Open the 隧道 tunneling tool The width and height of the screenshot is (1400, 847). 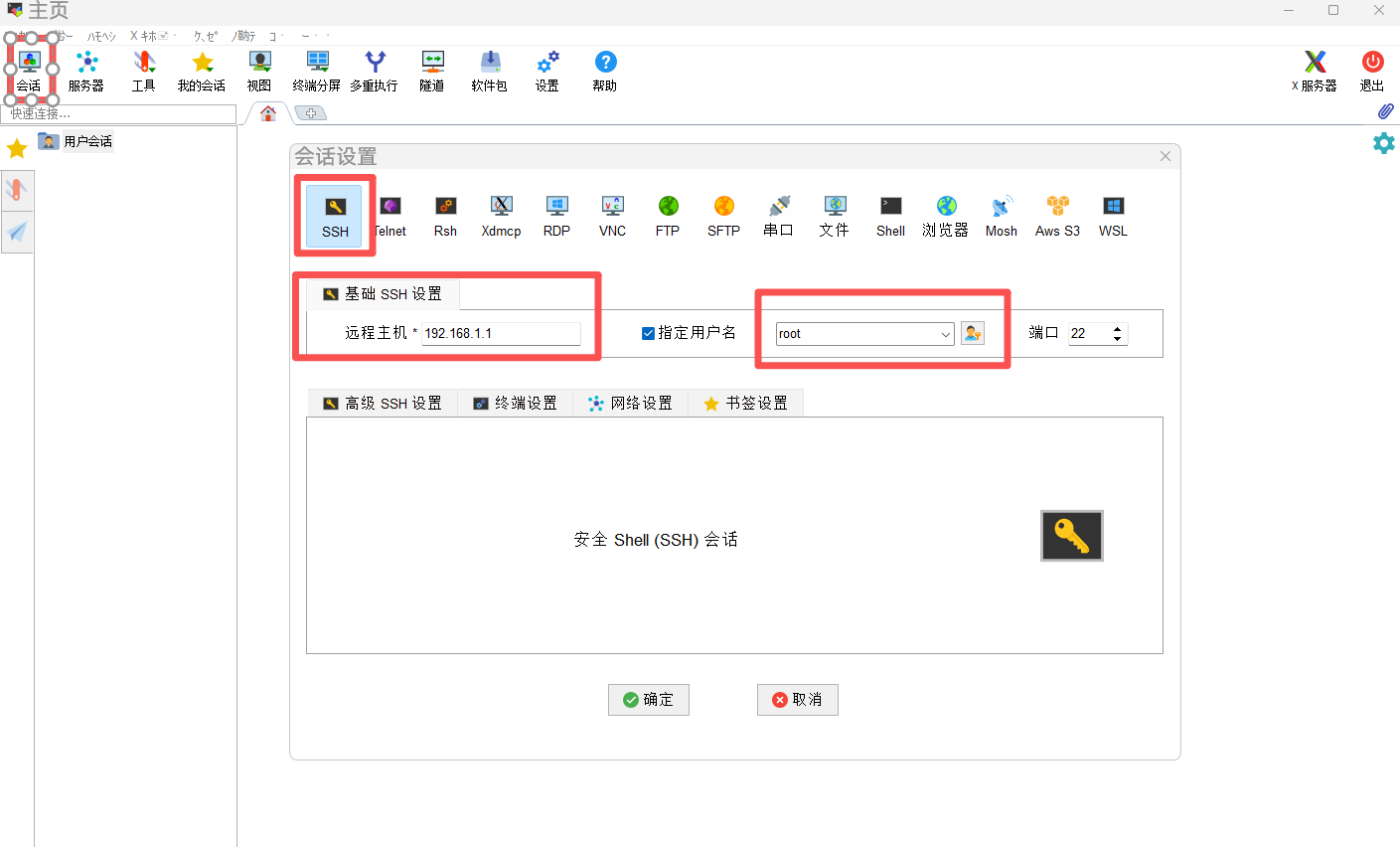click(432, 71)
